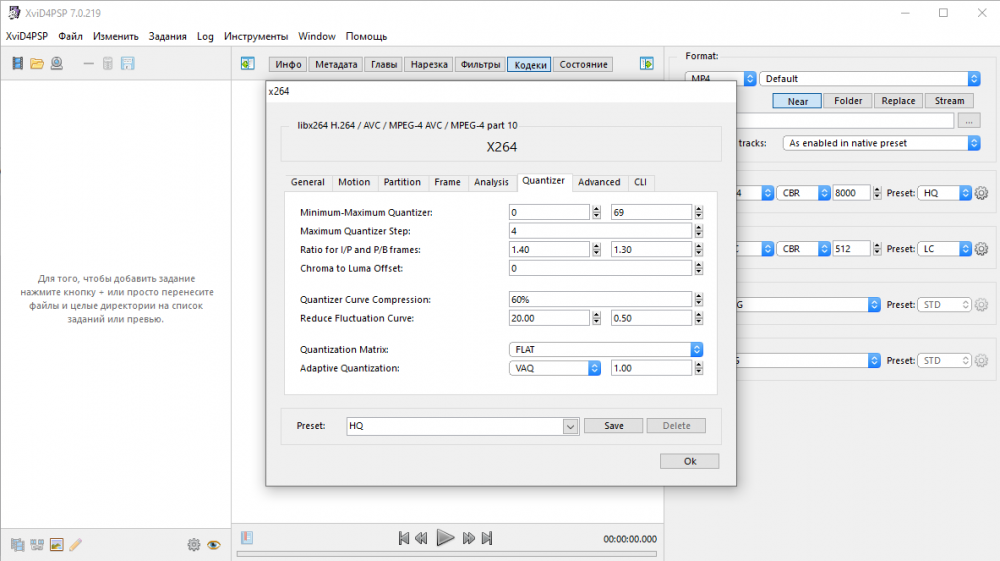Click the Quantizer Curve Compression field
The height and width of the screenshot is (561, 1000).
600,299
